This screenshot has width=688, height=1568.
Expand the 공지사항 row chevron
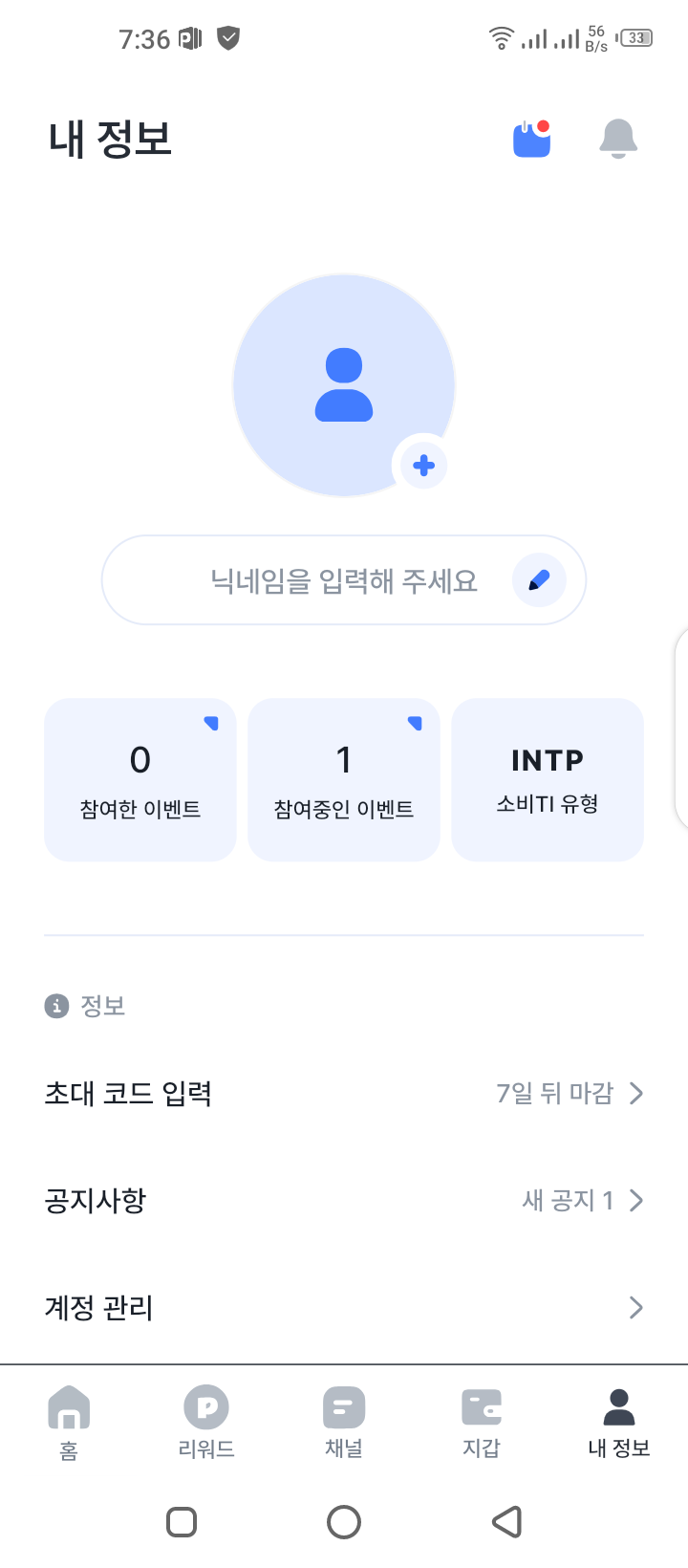pyautogui.click(x=636, y=1200)
